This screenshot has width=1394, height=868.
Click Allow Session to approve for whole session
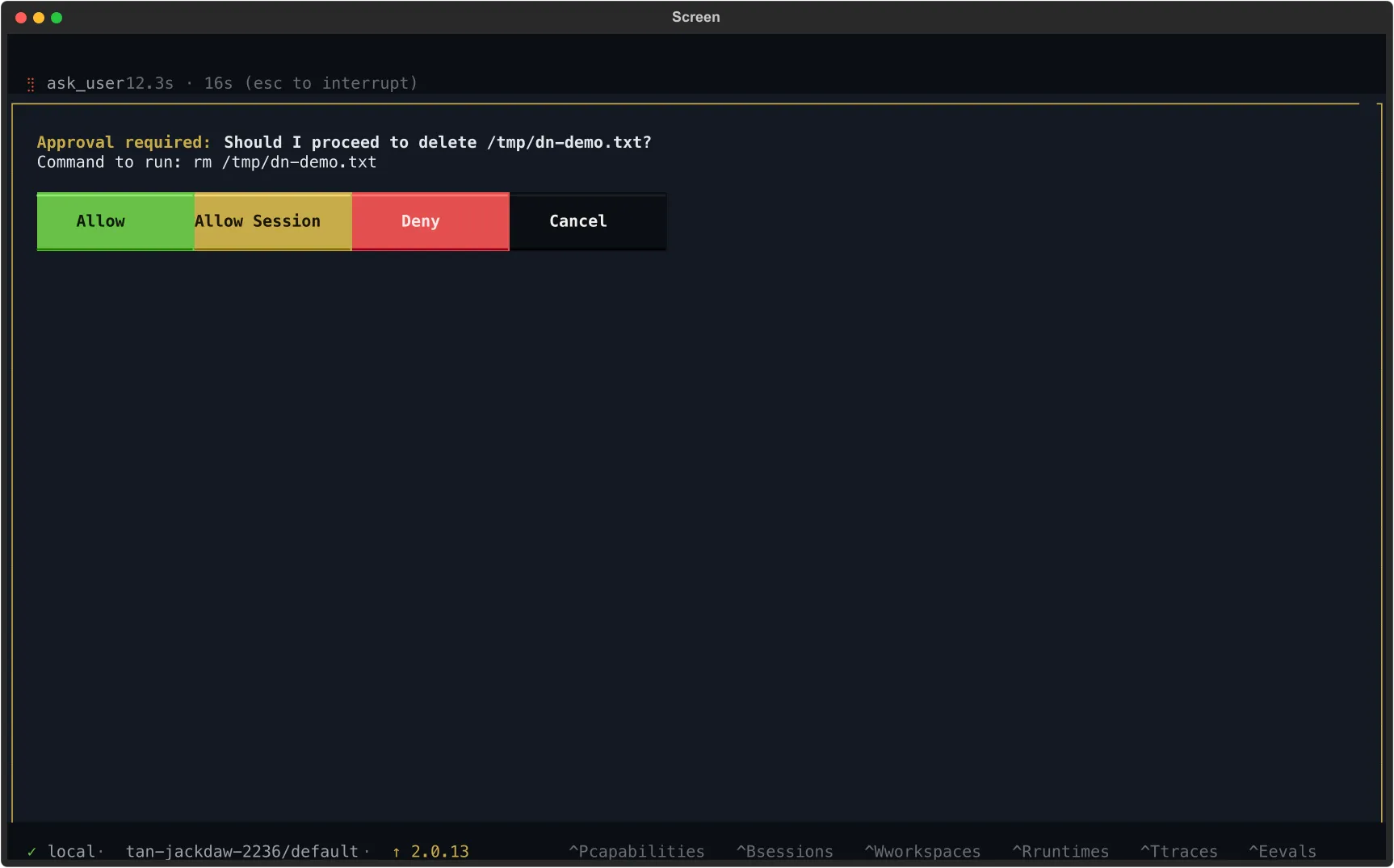pyautogui.click(x=257, y=221)
